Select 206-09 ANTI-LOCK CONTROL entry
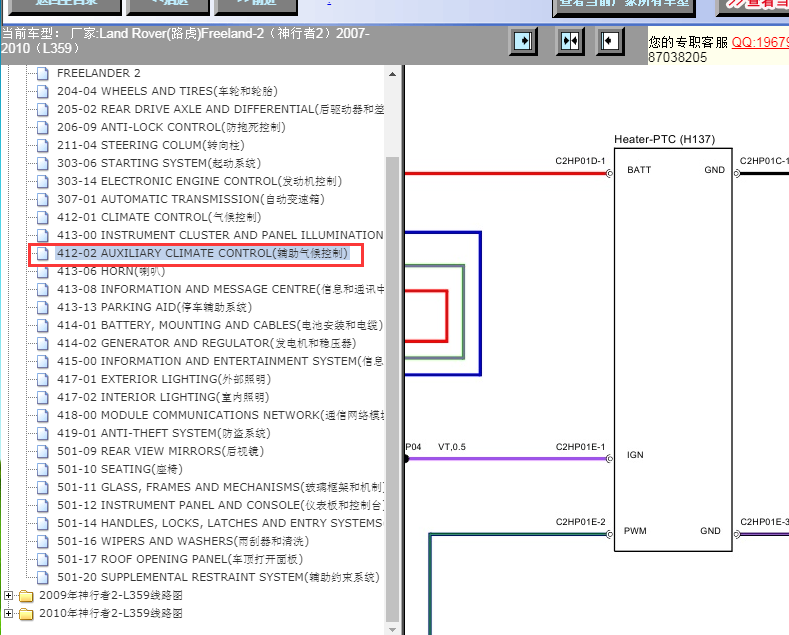Screen dimensions: 789x635 [170, 127]
